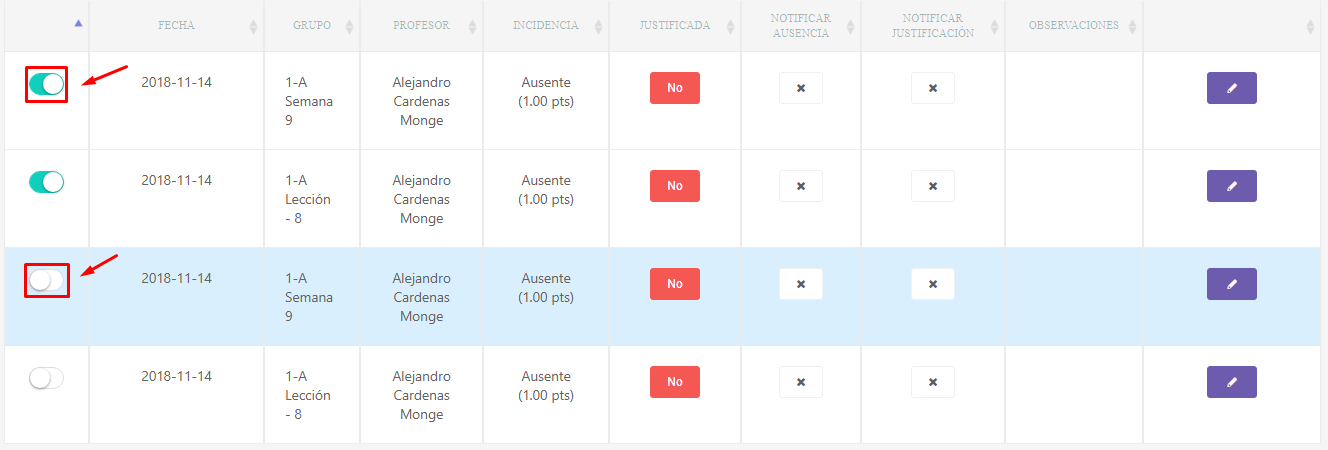Click the pencil edit button in the first row

click(1231, 88)
